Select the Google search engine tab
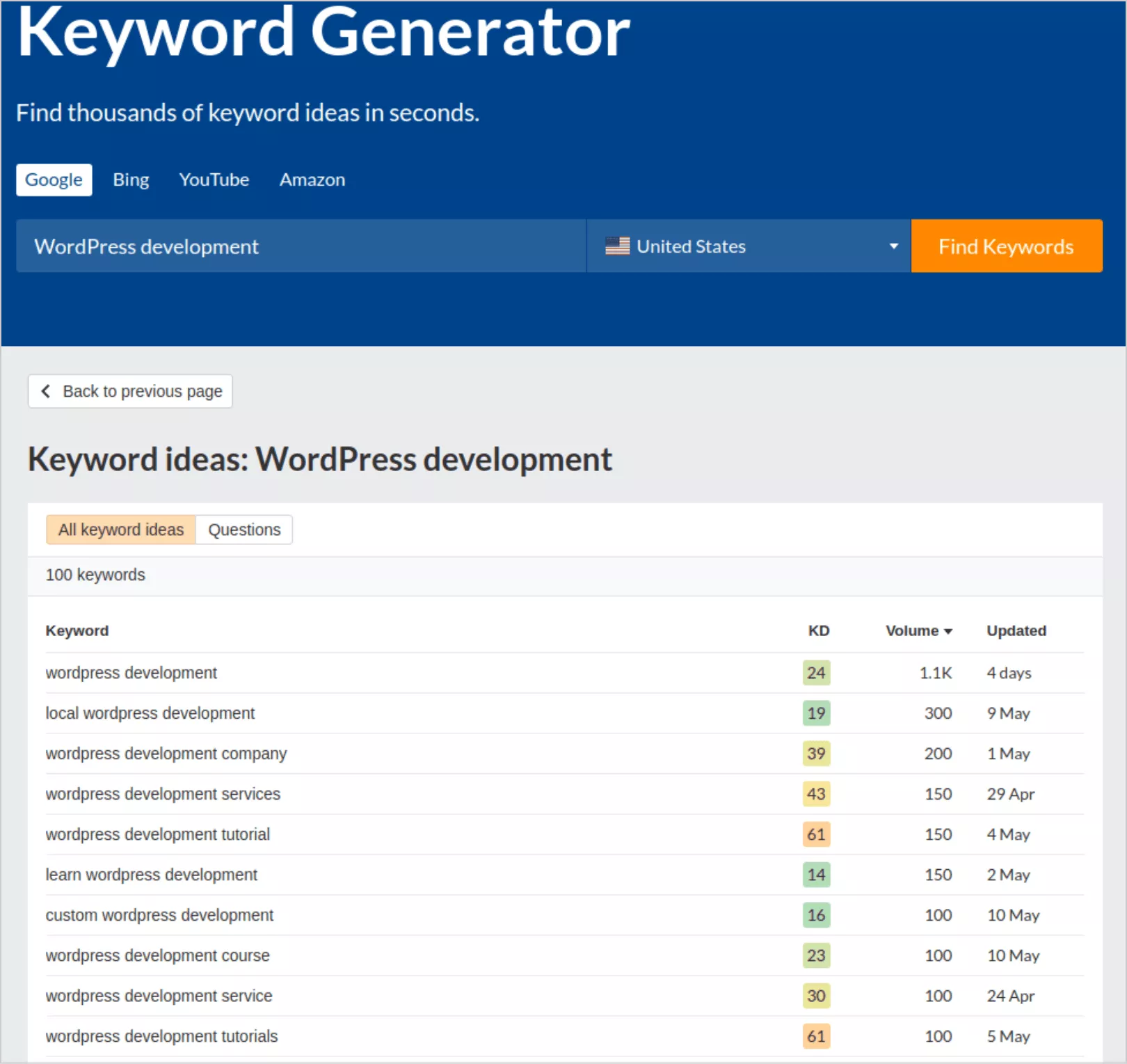Image resolution: width=1127 pixels, height=1064 pixels. 54,180
